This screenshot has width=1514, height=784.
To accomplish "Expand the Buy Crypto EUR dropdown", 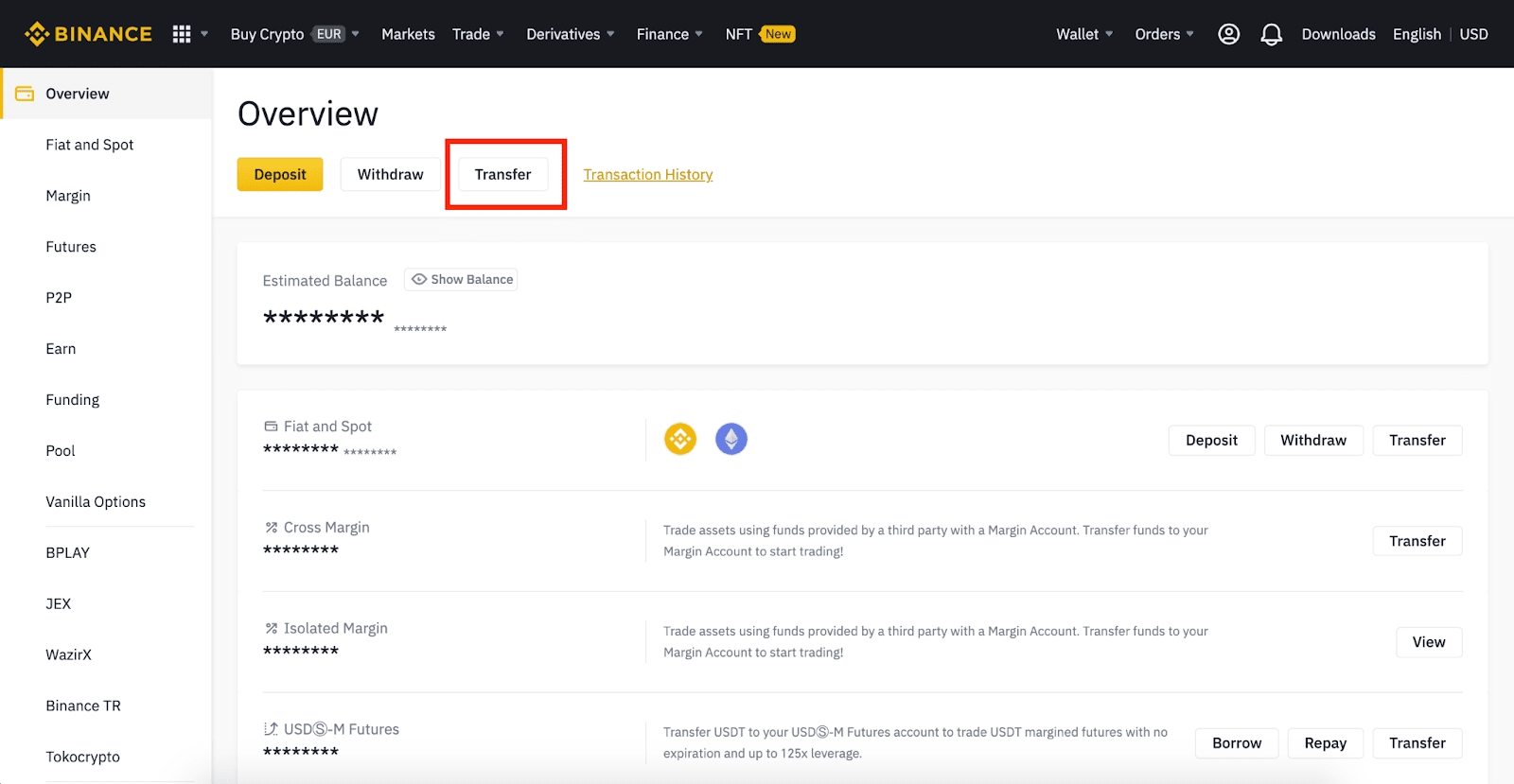I will [x=294, y=34].
